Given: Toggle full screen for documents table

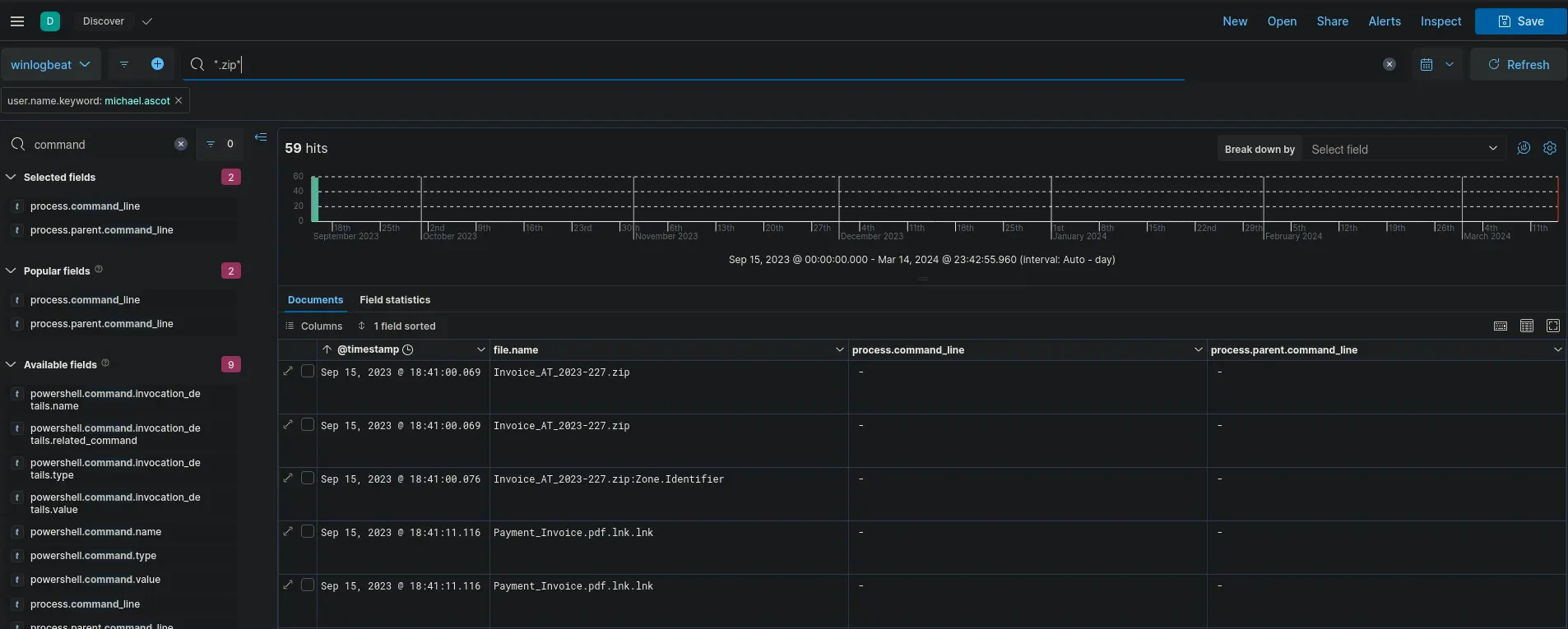Looking at the screenshot, I should [x=1552, y=326].
